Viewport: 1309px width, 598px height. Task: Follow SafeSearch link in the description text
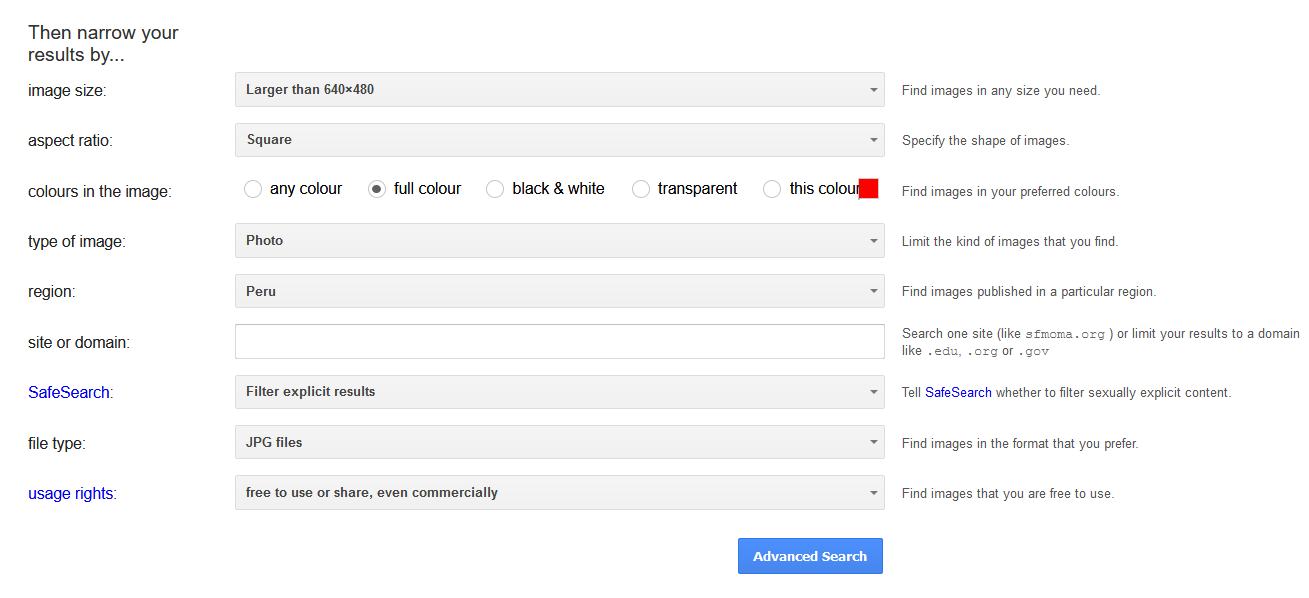tap(958, 393)
